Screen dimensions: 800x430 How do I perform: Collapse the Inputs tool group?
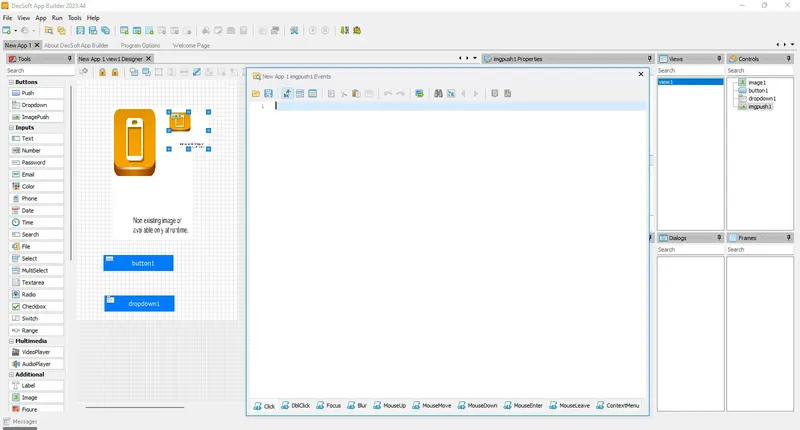(11, 128)
